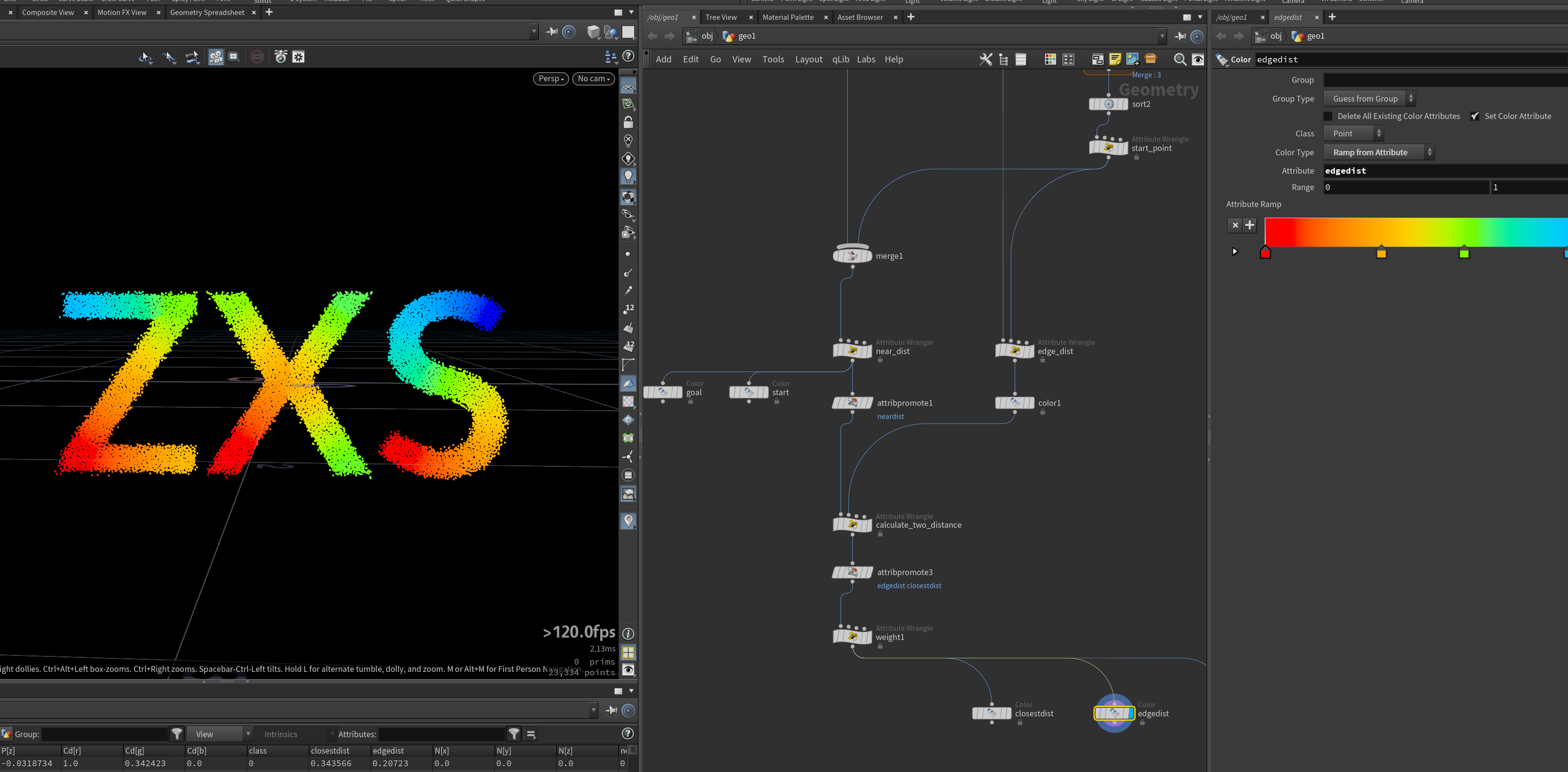The height and width of the screenshot is (772, 1568).
Task: Open the network search magnifier icon
Action: (x=1180, y=59)
